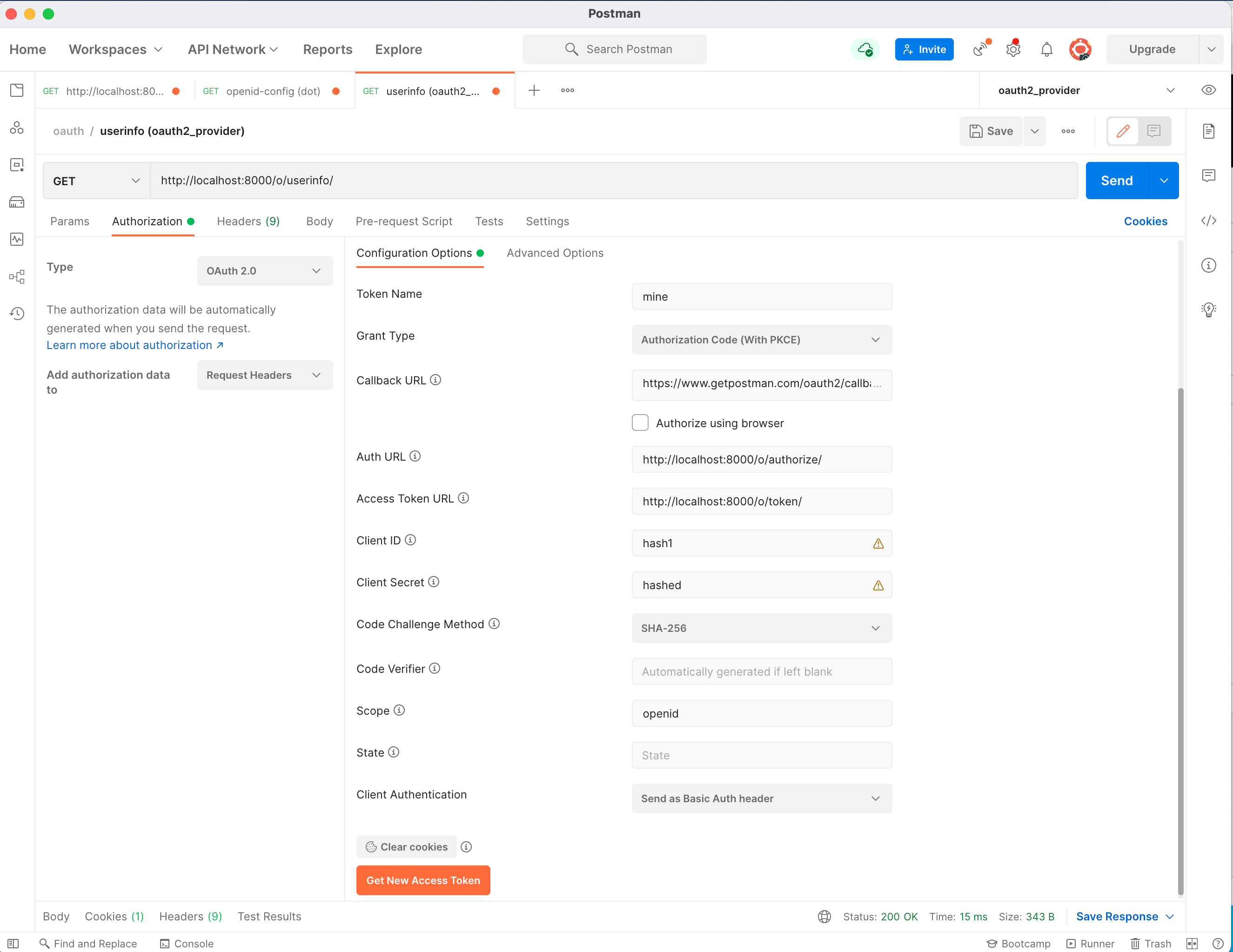Open the History sidebar icon
The image size is (1233, 952).
click(17, 314)
